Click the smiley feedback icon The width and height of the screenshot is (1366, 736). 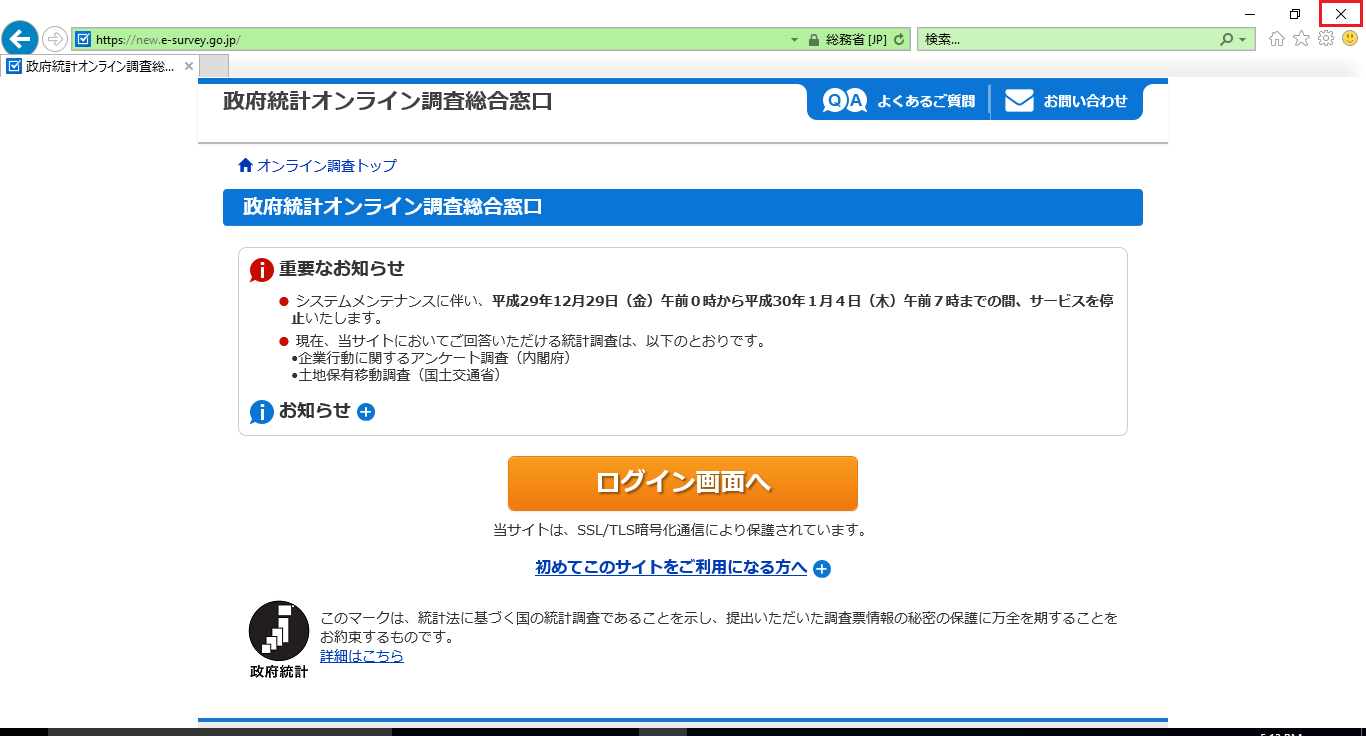point(1350,39)
